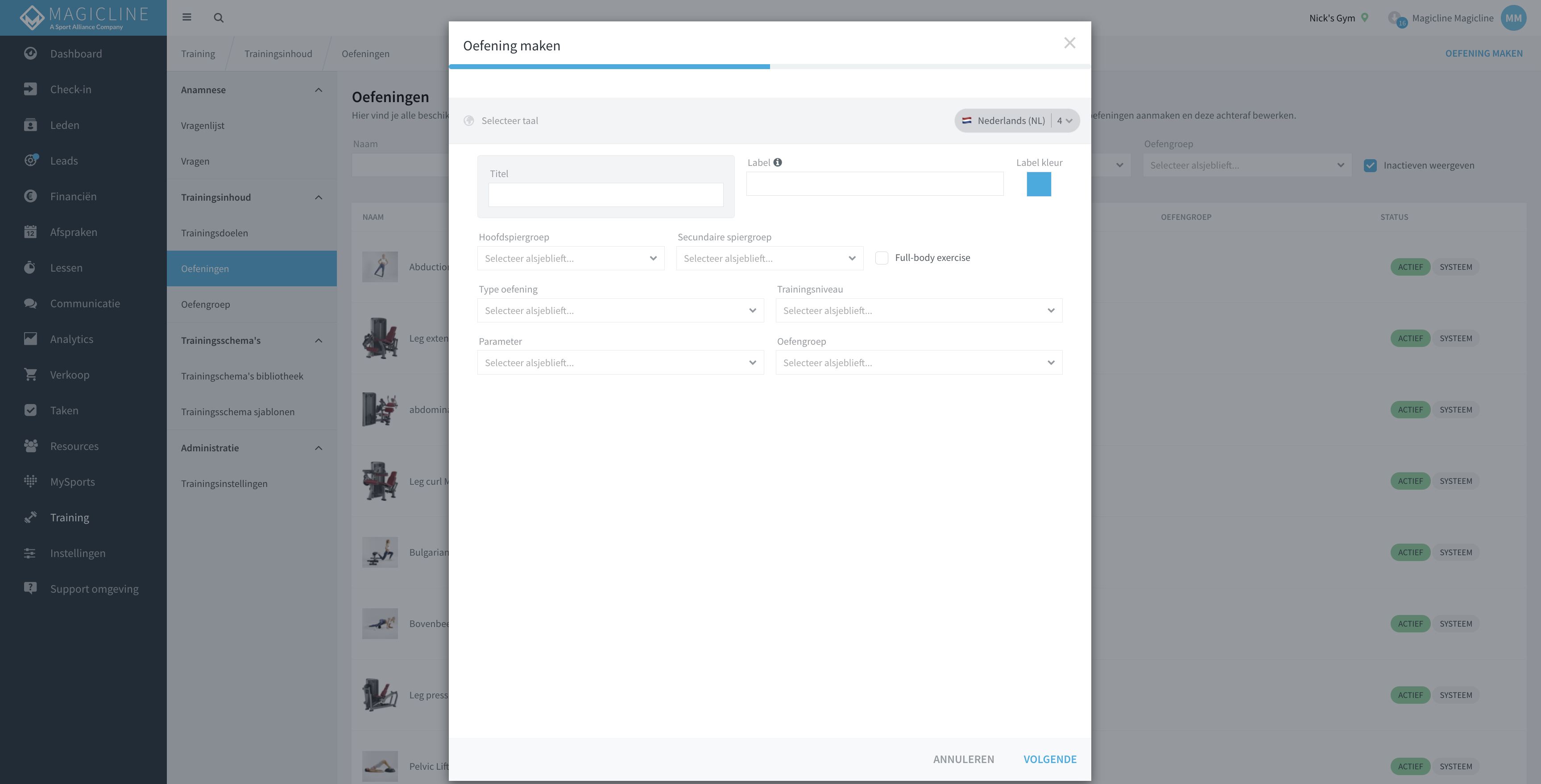Click the Training breadcrumb
Viewport: 1541px width, 784px height.
coord(198,54)
